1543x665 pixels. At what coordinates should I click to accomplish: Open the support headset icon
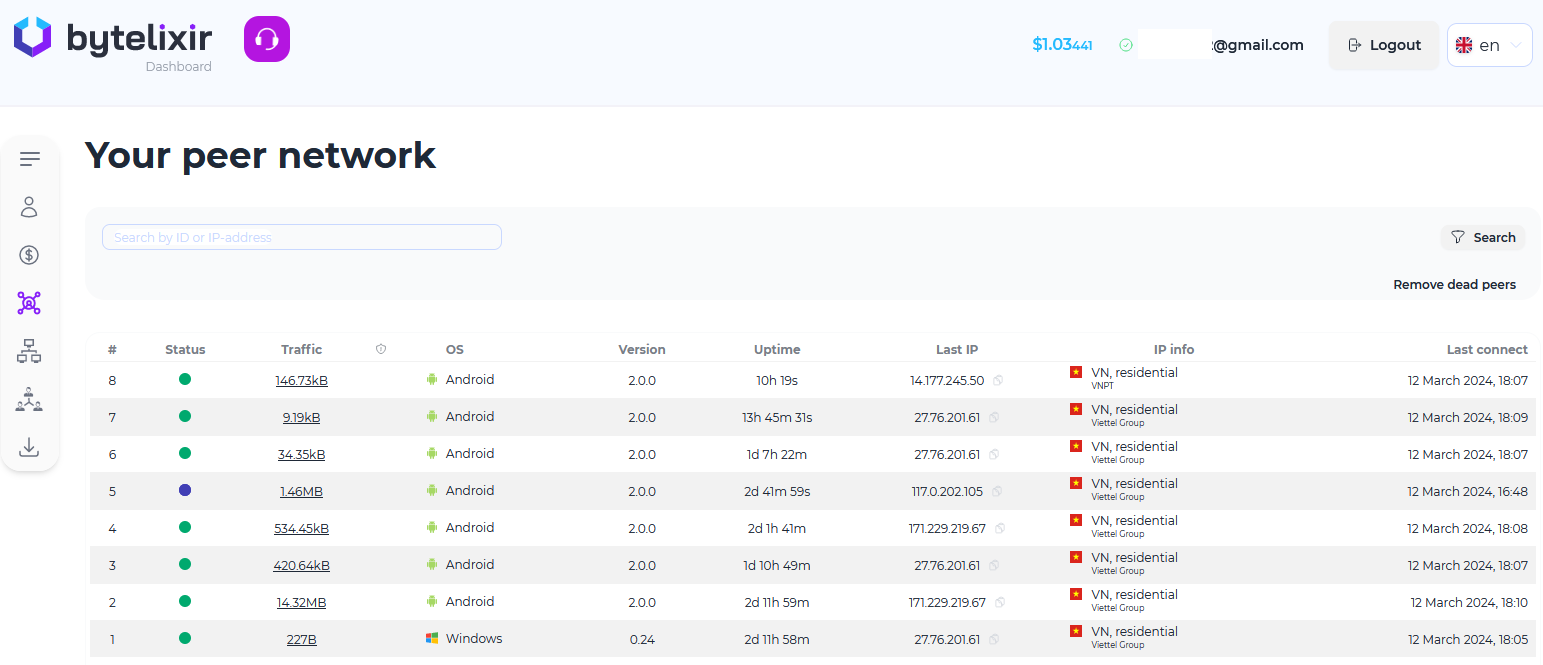point(267,39)
